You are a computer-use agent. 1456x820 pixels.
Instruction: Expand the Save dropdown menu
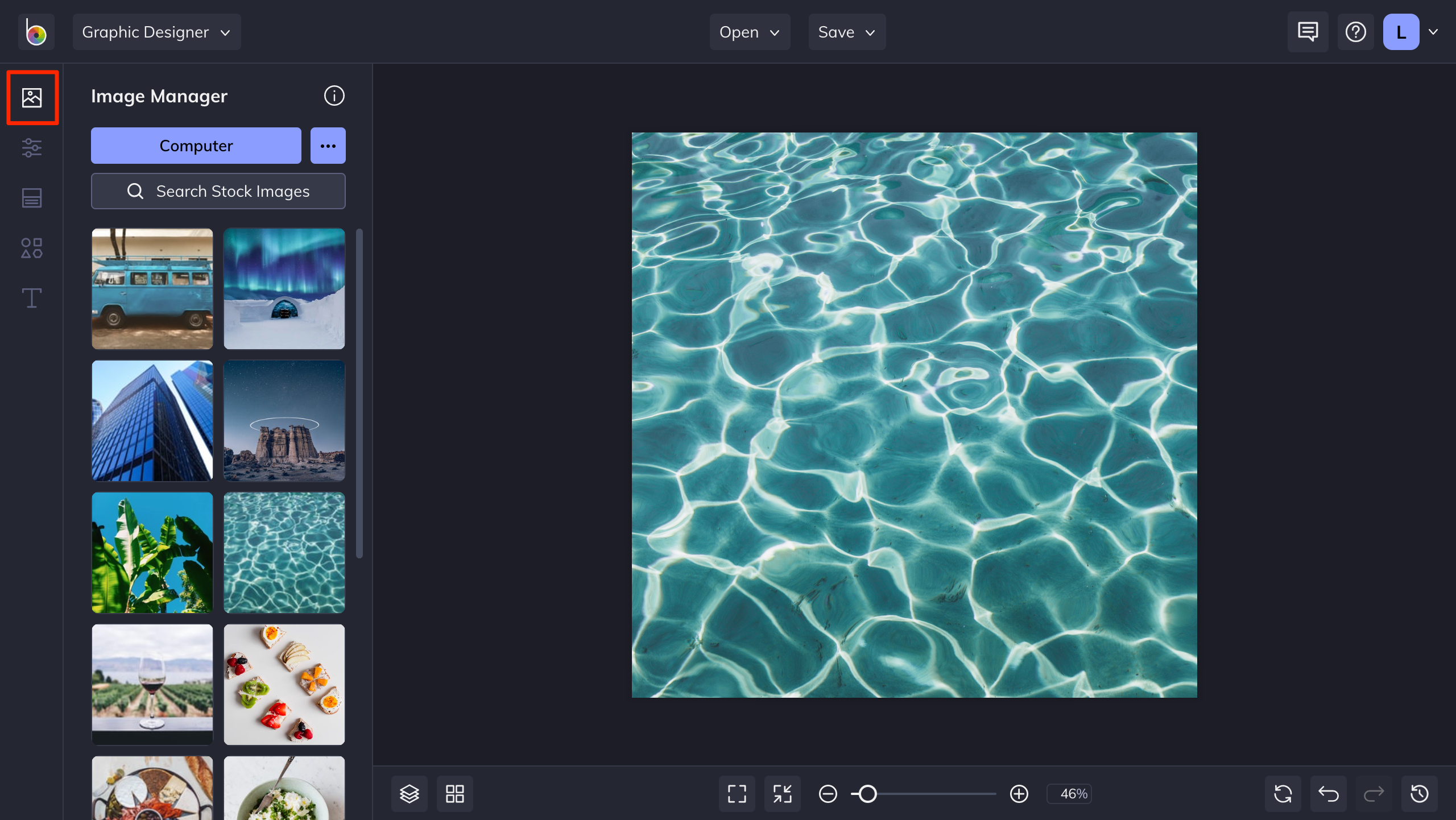pos(847,32)
